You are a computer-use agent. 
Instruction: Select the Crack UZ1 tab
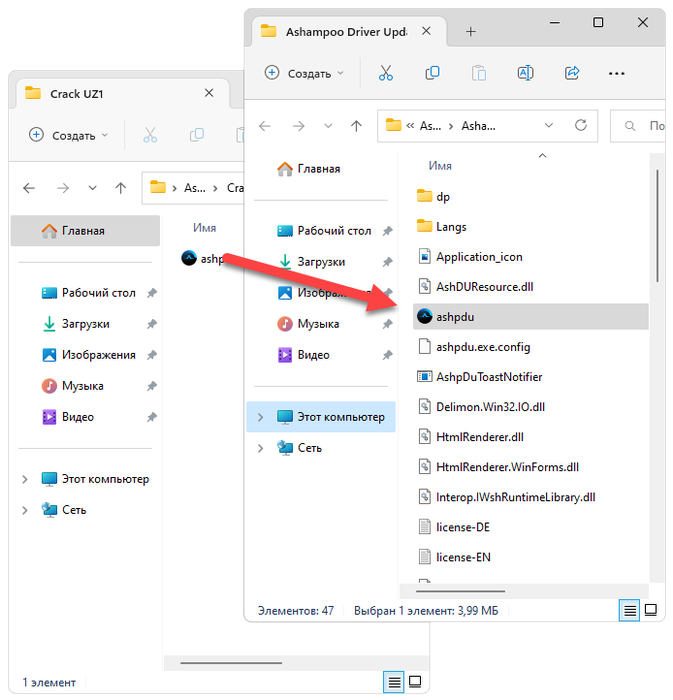click(123, 94)
